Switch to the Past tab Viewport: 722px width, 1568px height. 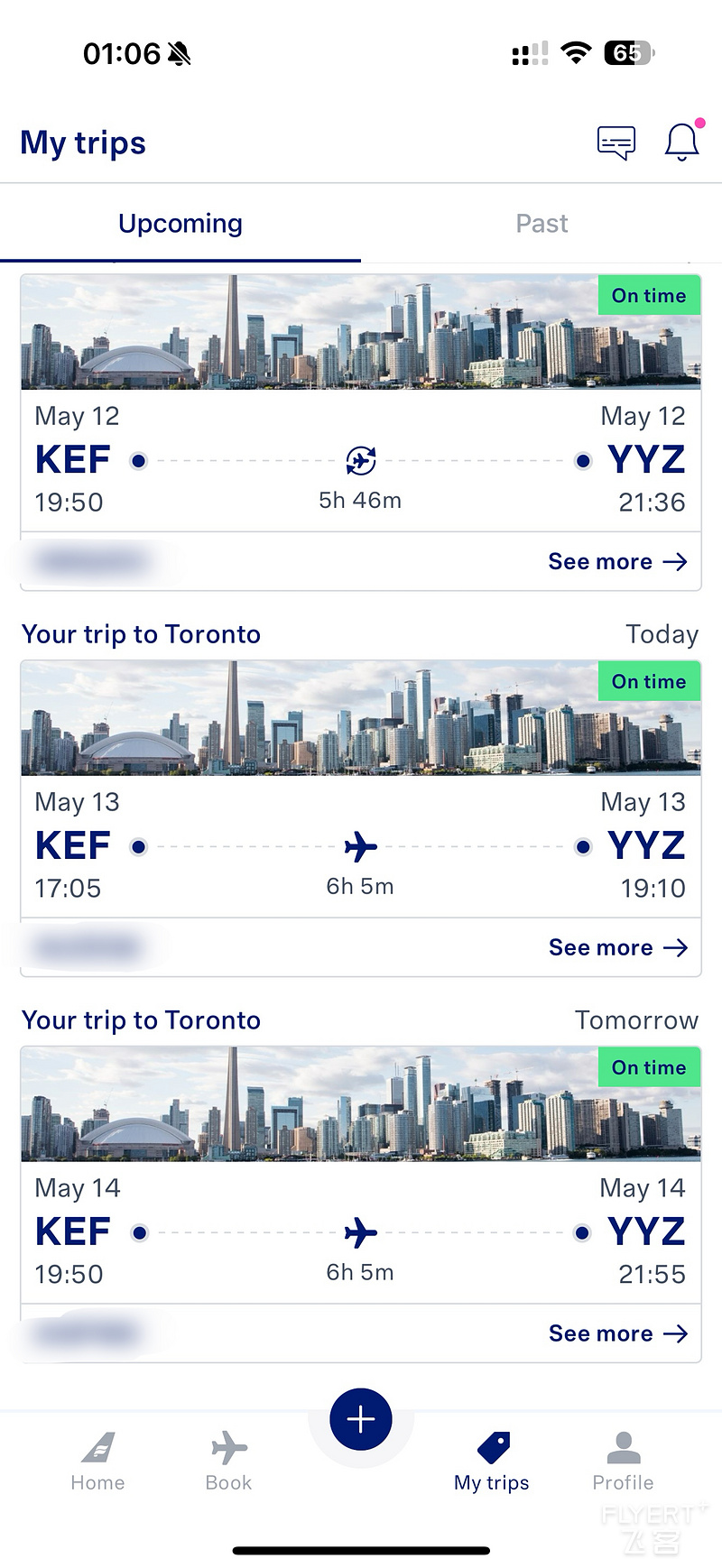(x=541, y=224)
